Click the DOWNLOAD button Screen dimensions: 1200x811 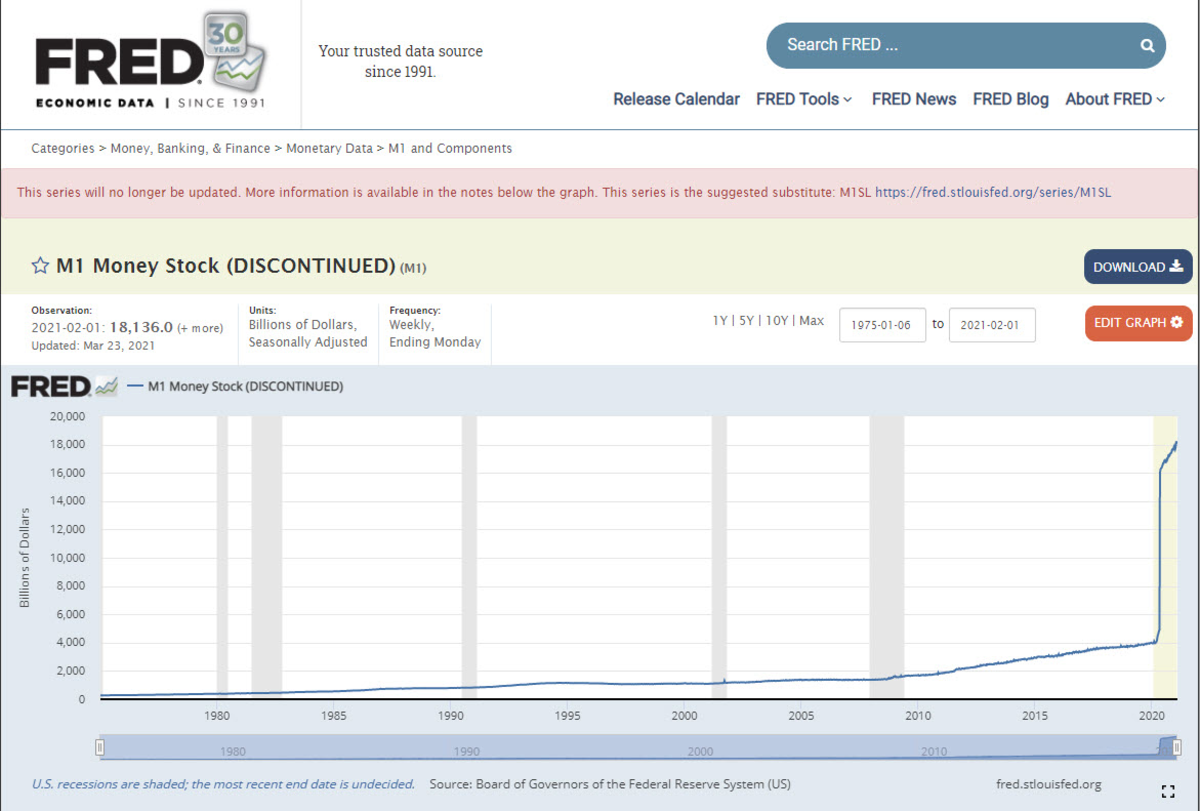[x=1138, y=267]
